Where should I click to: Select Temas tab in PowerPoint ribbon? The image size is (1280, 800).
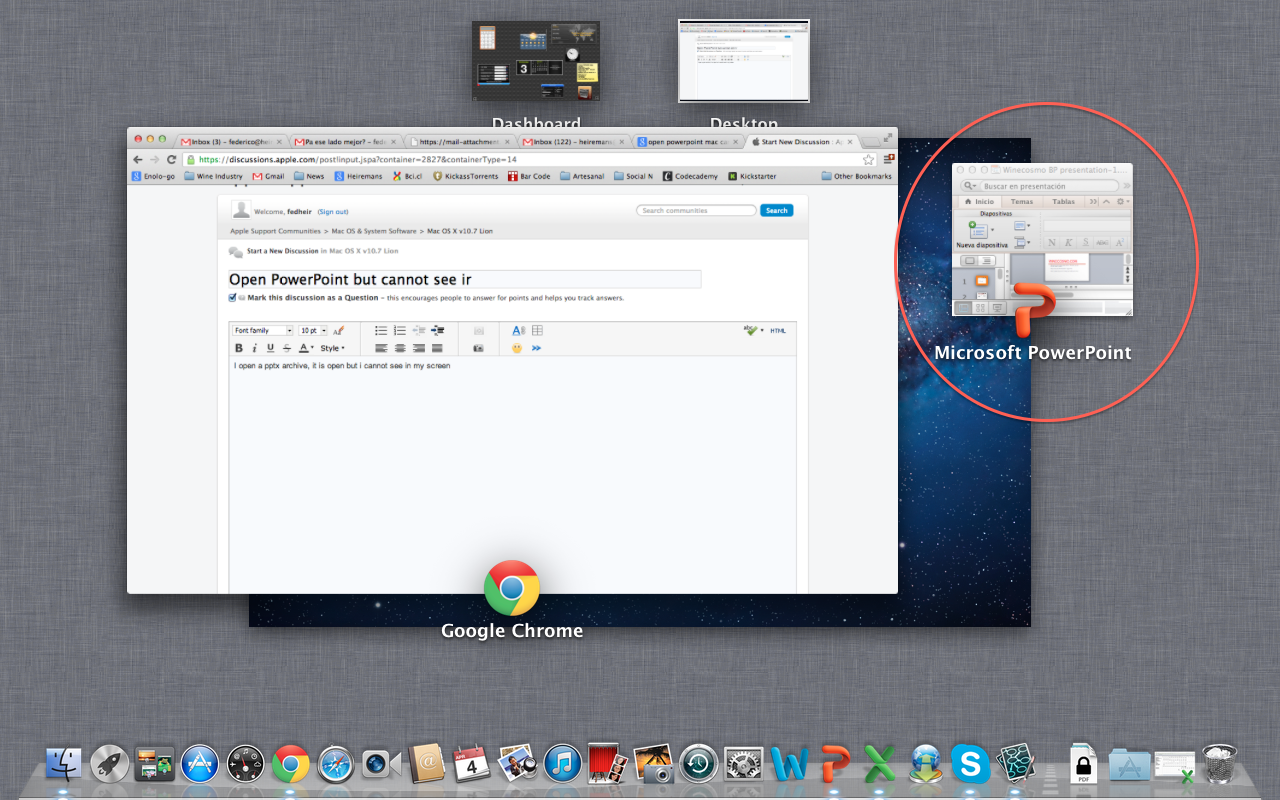point(1022,201)
